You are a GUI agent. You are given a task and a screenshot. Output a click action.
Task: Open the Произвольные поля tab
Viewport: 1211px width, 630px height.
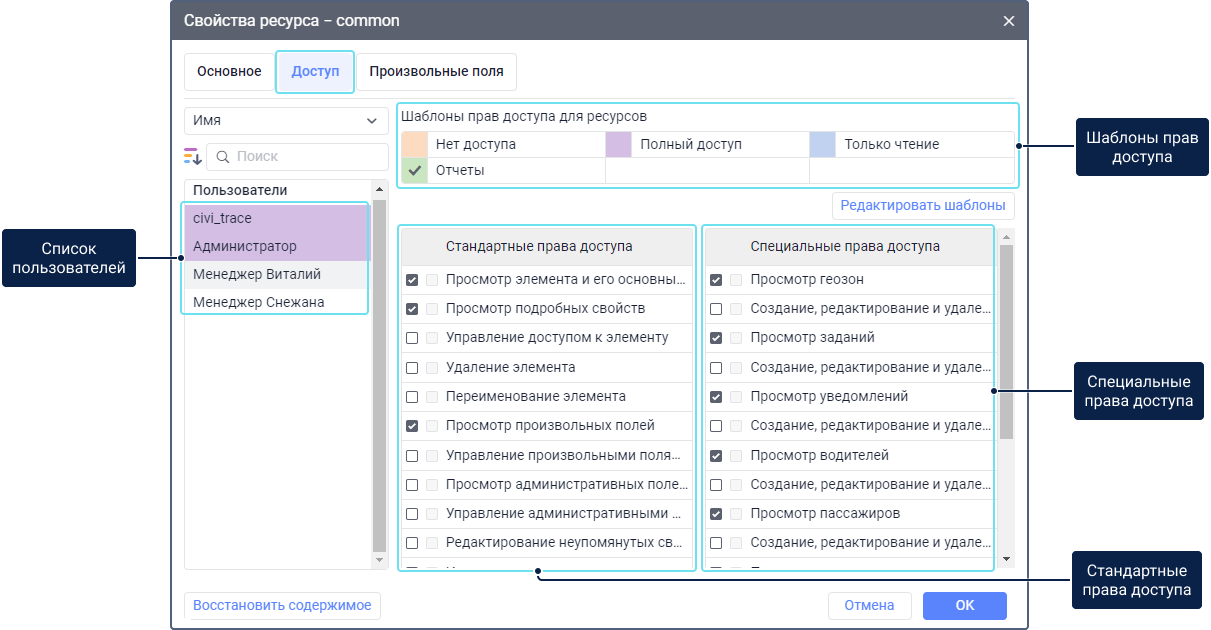[x=436, y=72]
